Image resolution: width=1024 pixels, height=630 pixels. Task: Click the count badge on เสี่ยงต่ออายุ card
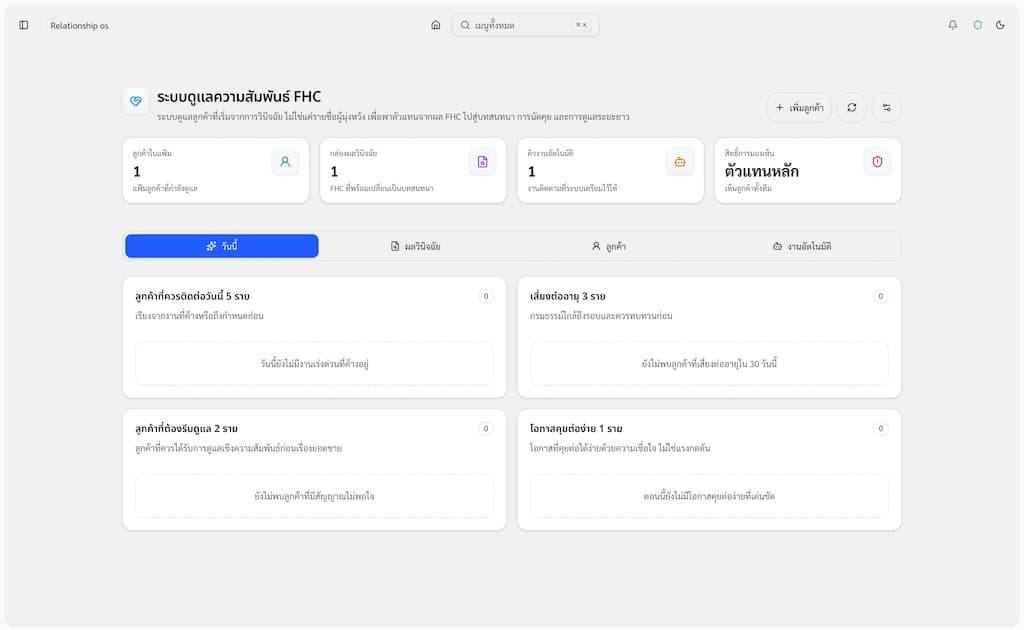pos(880,296)
